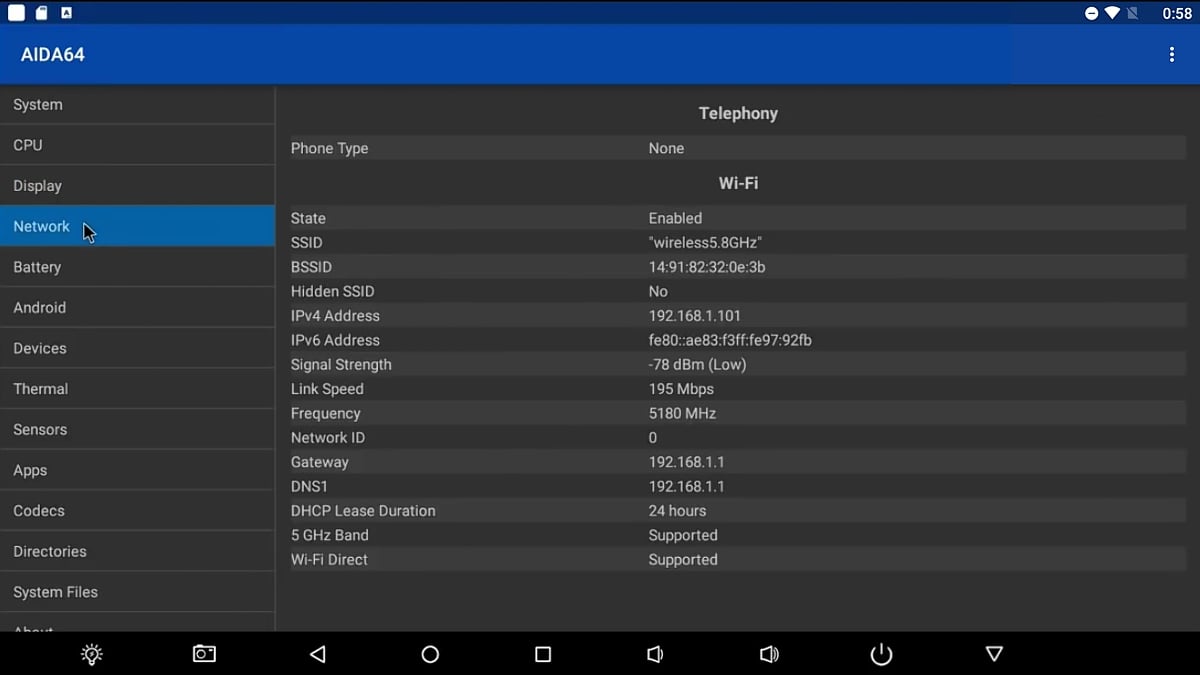Viewport: 1200px width, 675px height.
Task: Open the System Files category
Action: (x=137, y=592)
